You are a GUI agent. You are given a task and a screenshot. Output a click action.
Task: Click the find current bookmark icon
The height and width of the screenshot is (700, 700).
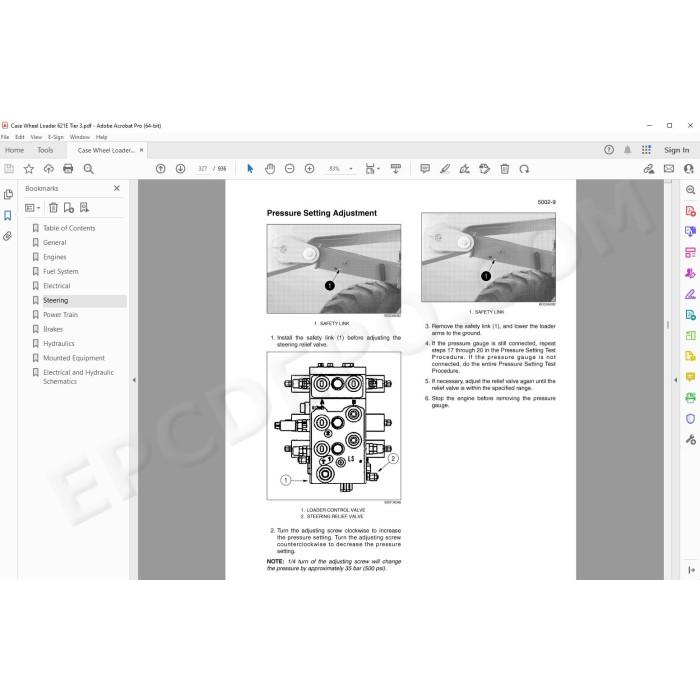pos(84,208)
